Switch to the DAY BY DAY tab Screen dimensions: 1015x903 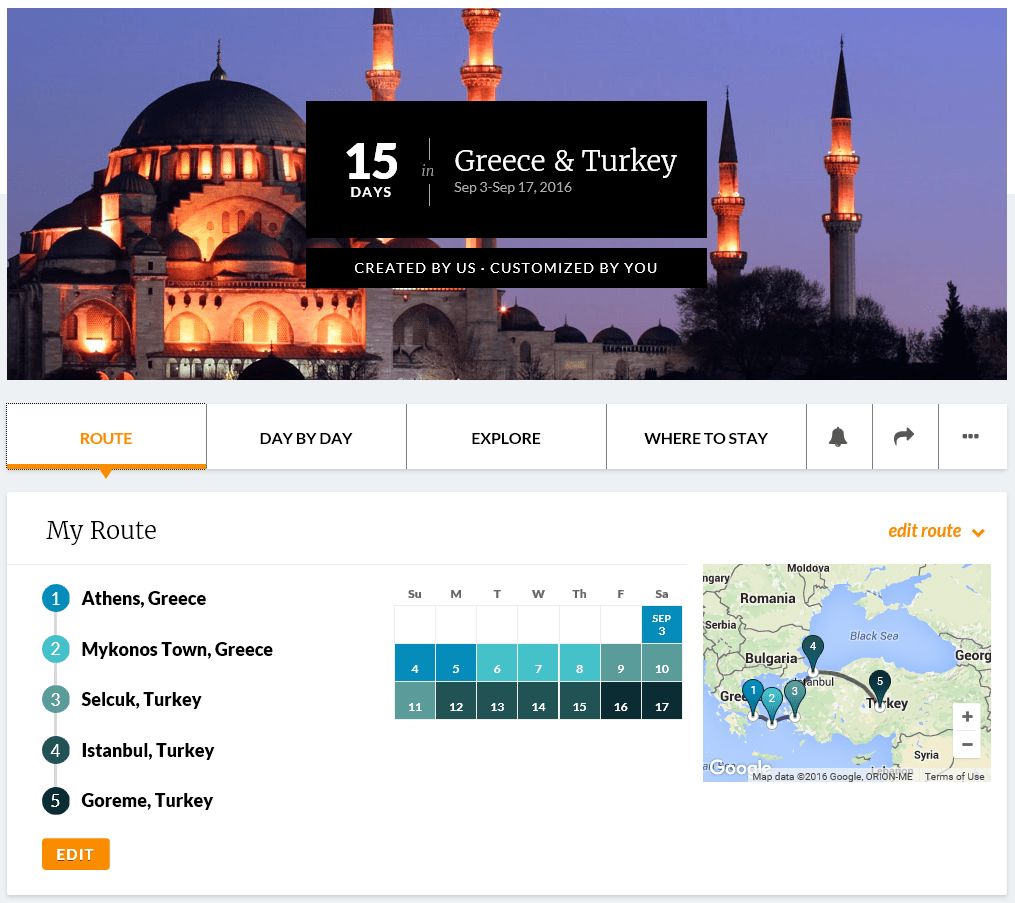point(306,437)
